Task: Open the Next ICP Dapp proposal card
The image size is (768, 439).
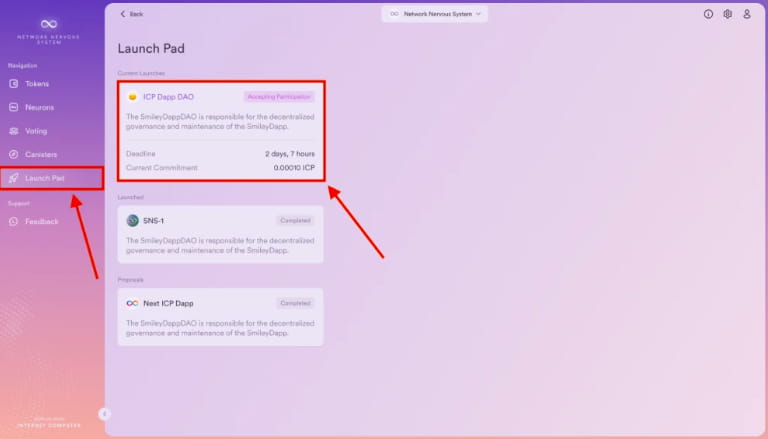Action: (220, 317)
